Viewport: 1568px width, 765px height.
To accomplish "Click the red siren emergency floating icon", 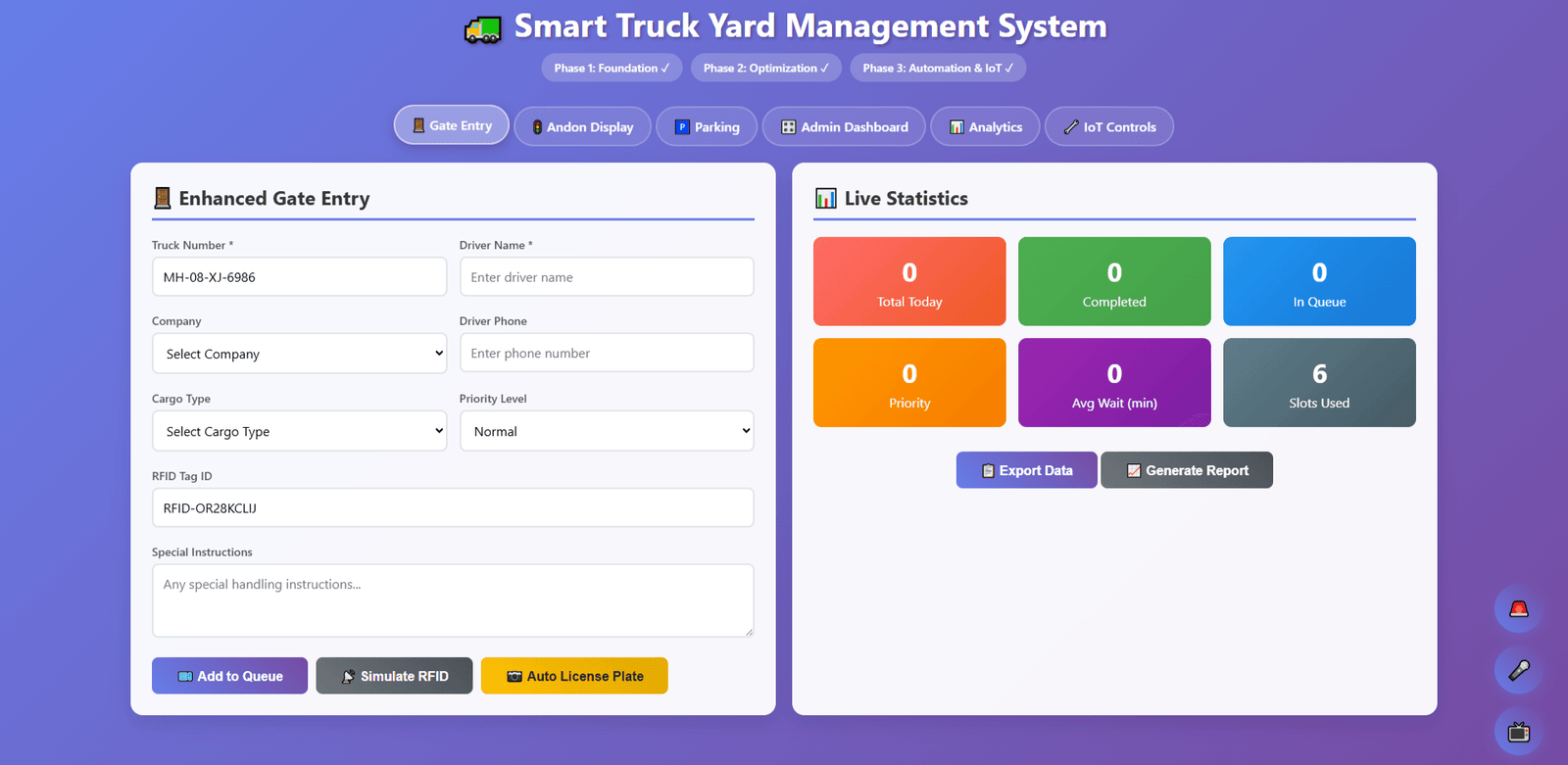I will point(1518,609).
